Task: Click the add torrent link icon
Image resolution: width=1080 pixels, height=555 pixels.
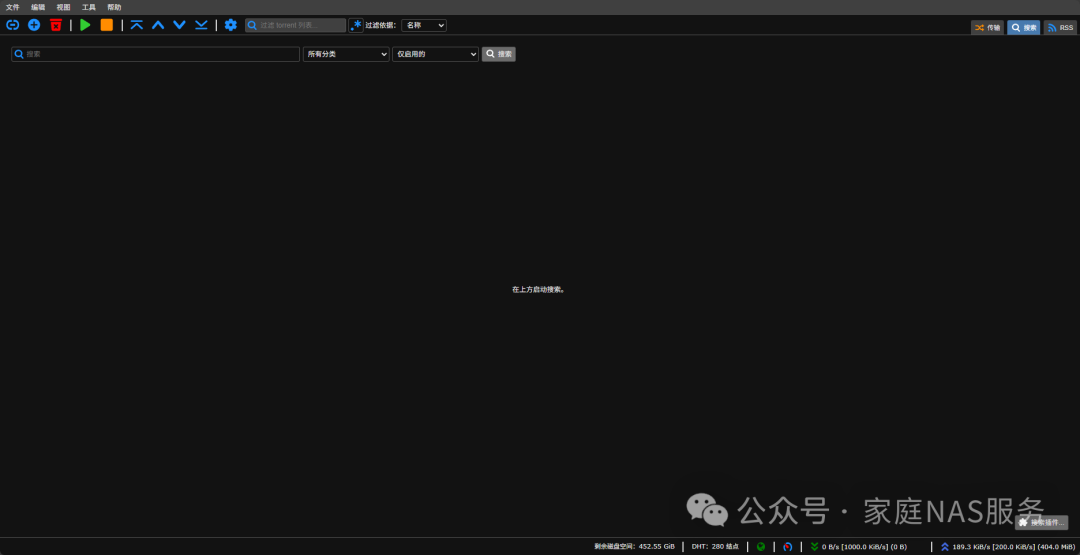Action: click(x=12, y=25)
